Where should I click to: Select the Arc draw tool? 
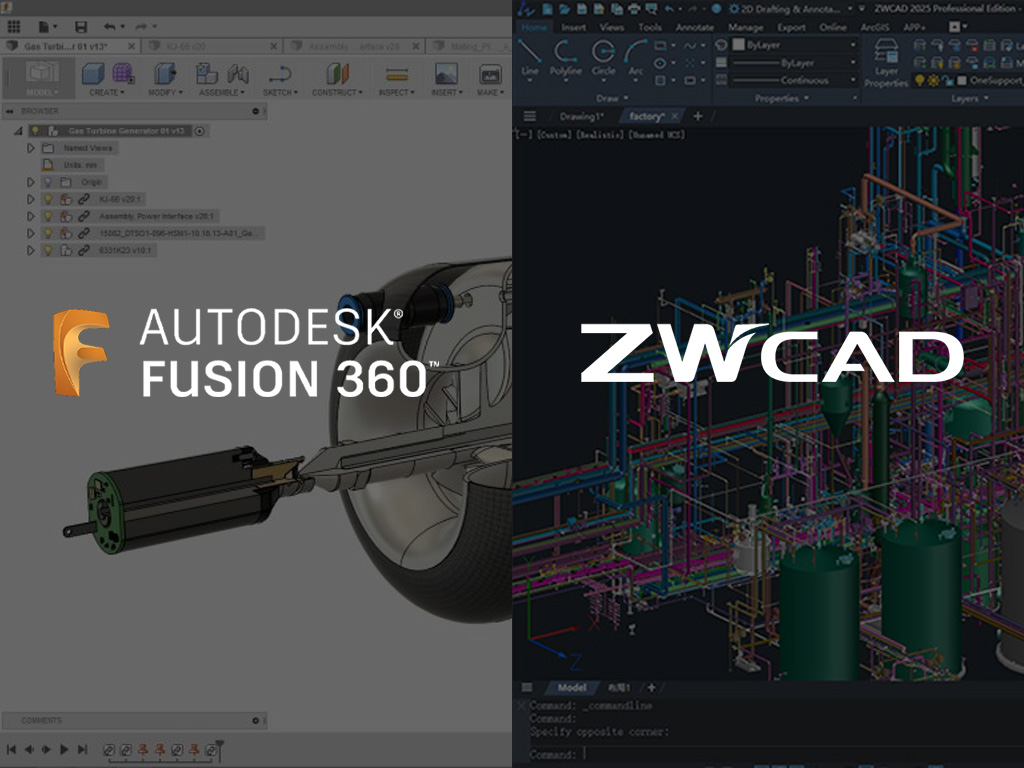[x=636, y=55]
